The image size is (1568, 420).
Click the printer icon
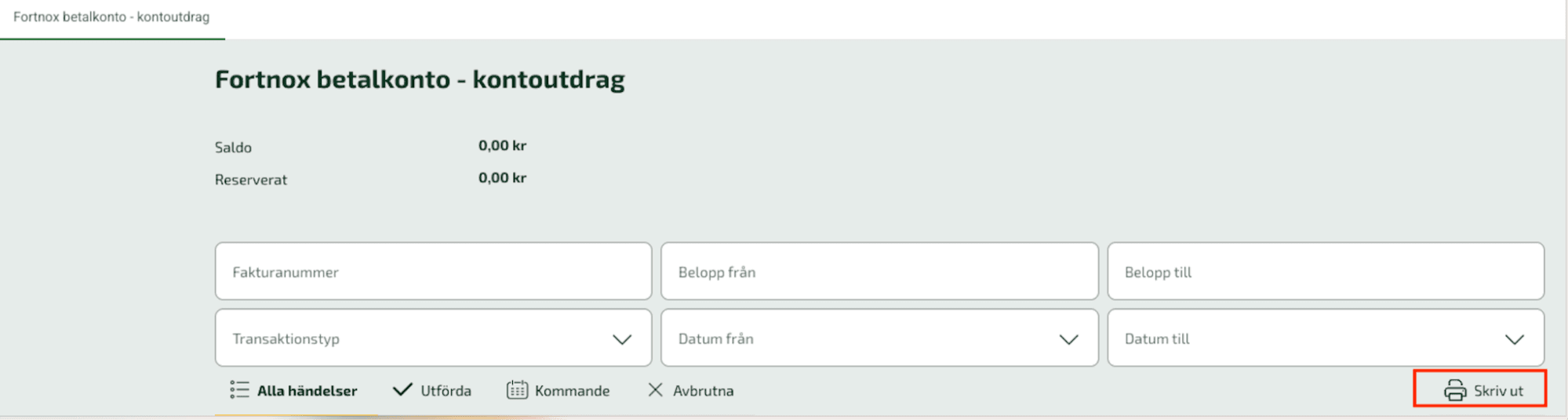(x=1455, y=390)
